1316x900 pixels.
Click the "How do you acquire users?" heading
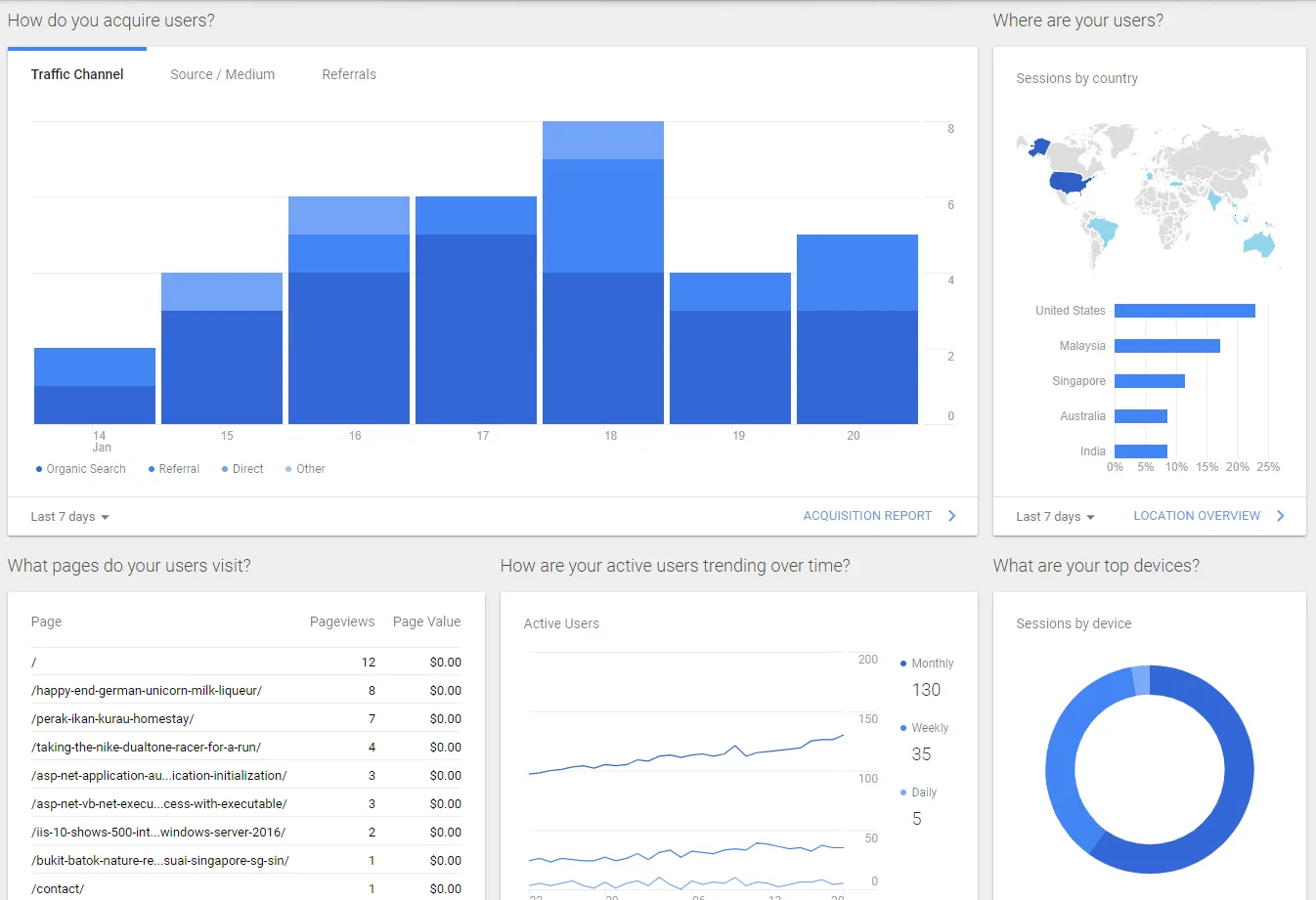[111, 21]
